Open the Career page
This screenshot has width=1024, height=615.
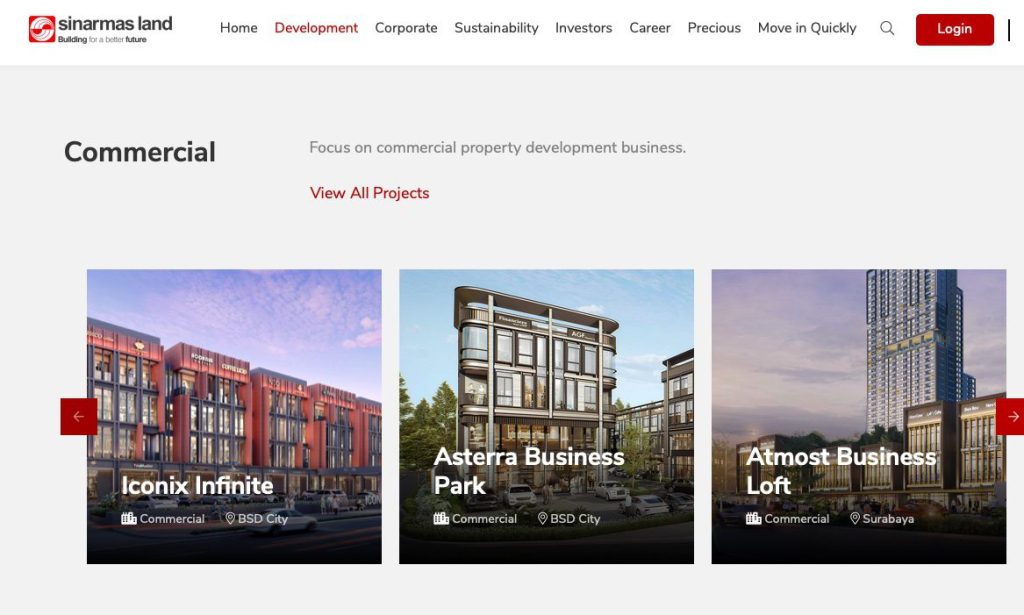650,28
